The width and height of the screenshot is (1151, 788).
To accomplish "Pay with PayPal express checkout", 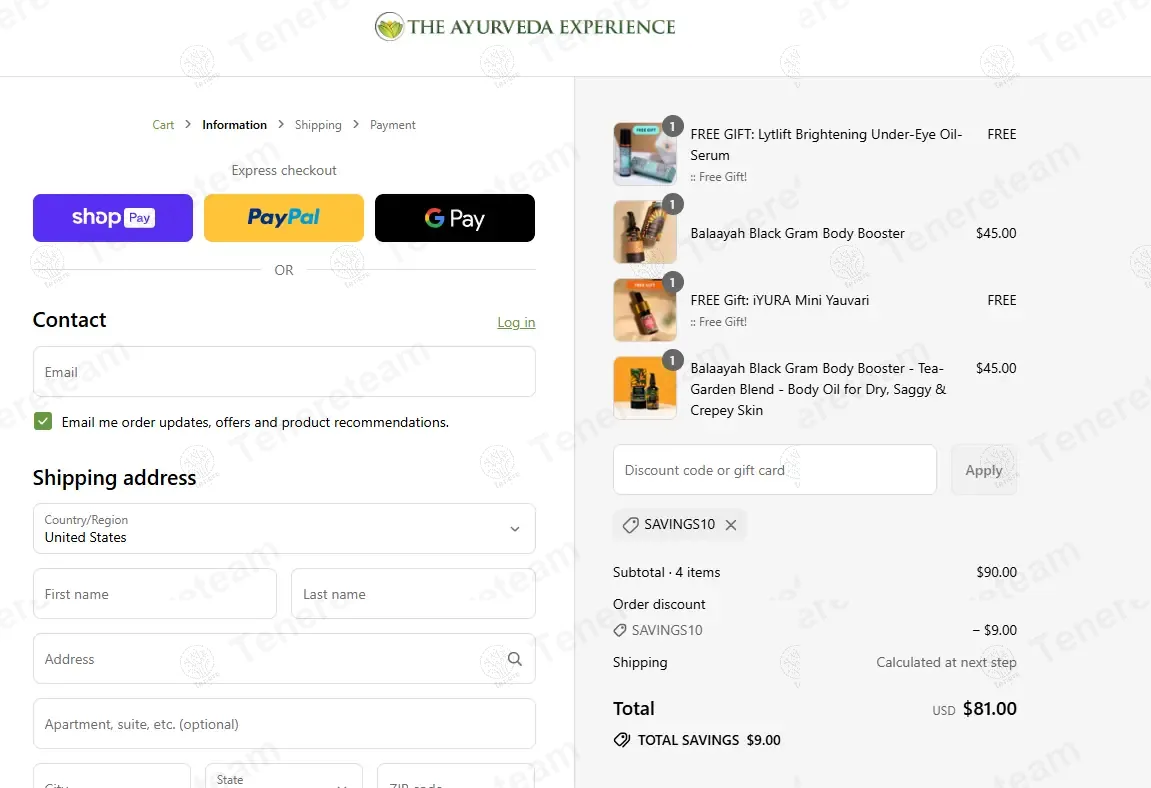I will (x=284, y=218).
